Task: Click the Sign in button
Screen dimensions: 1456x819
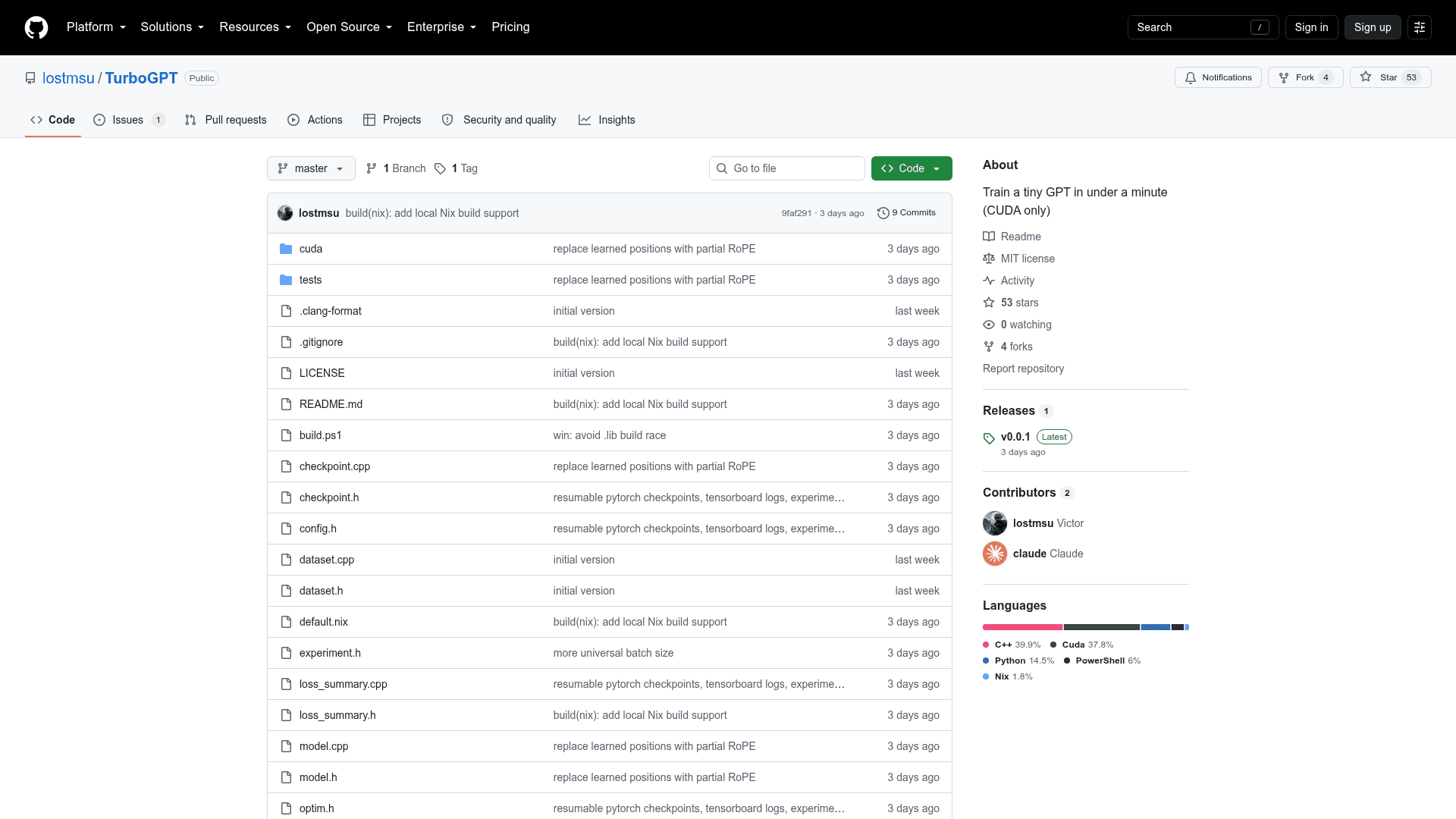Action: point(1311,27)
